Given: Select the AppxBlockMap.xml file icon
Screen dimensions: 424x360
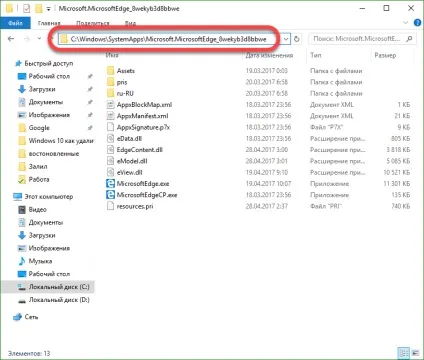Looking at the screenshot, I should pos(111,105).
